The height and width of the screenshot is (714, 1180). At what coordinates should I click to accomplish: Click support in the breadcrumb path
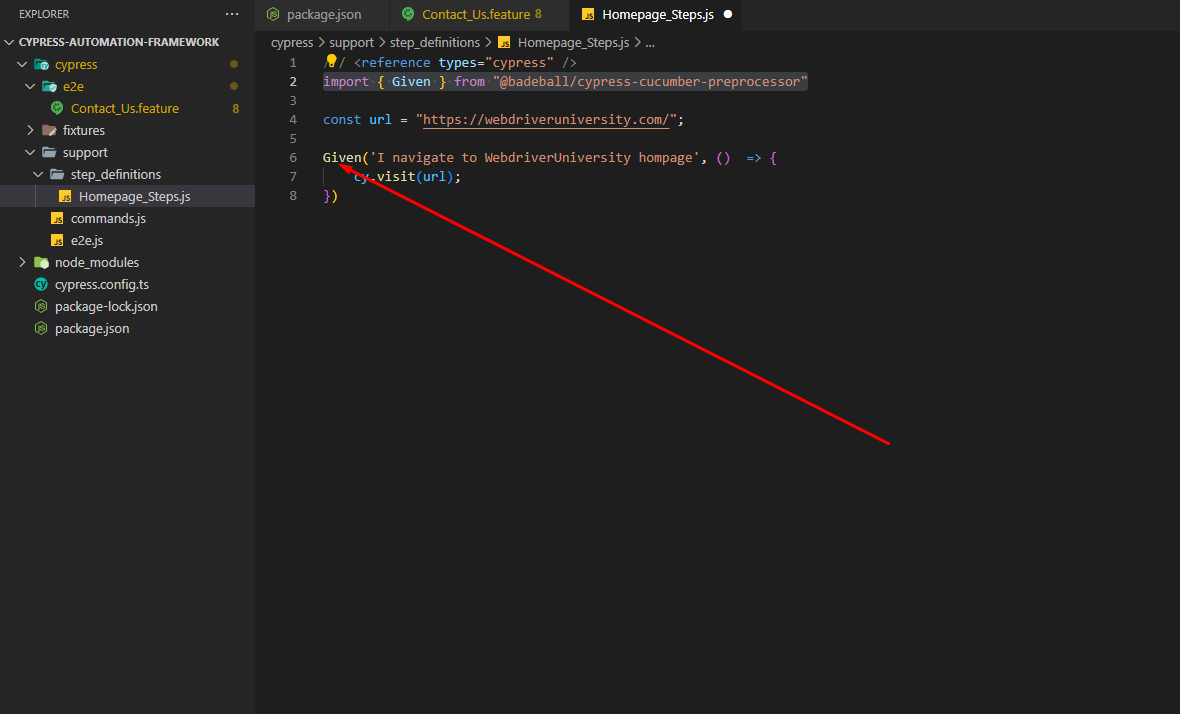pos(351,43)
